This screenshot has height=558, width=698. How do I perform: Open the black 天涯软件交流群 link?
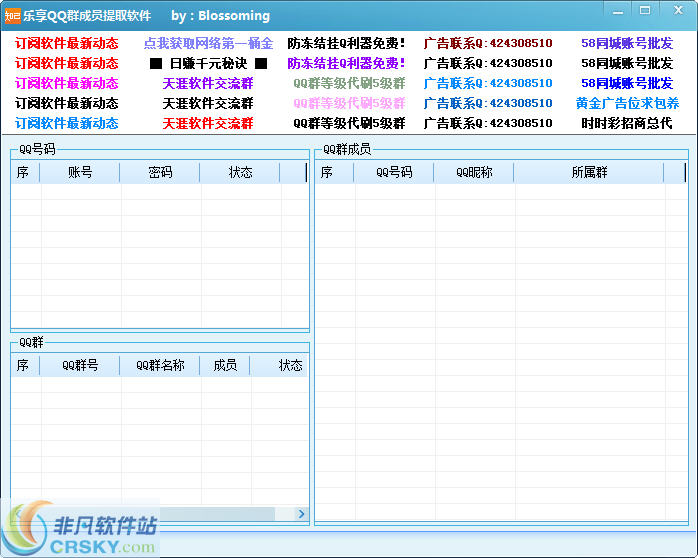tap(208, 103)
